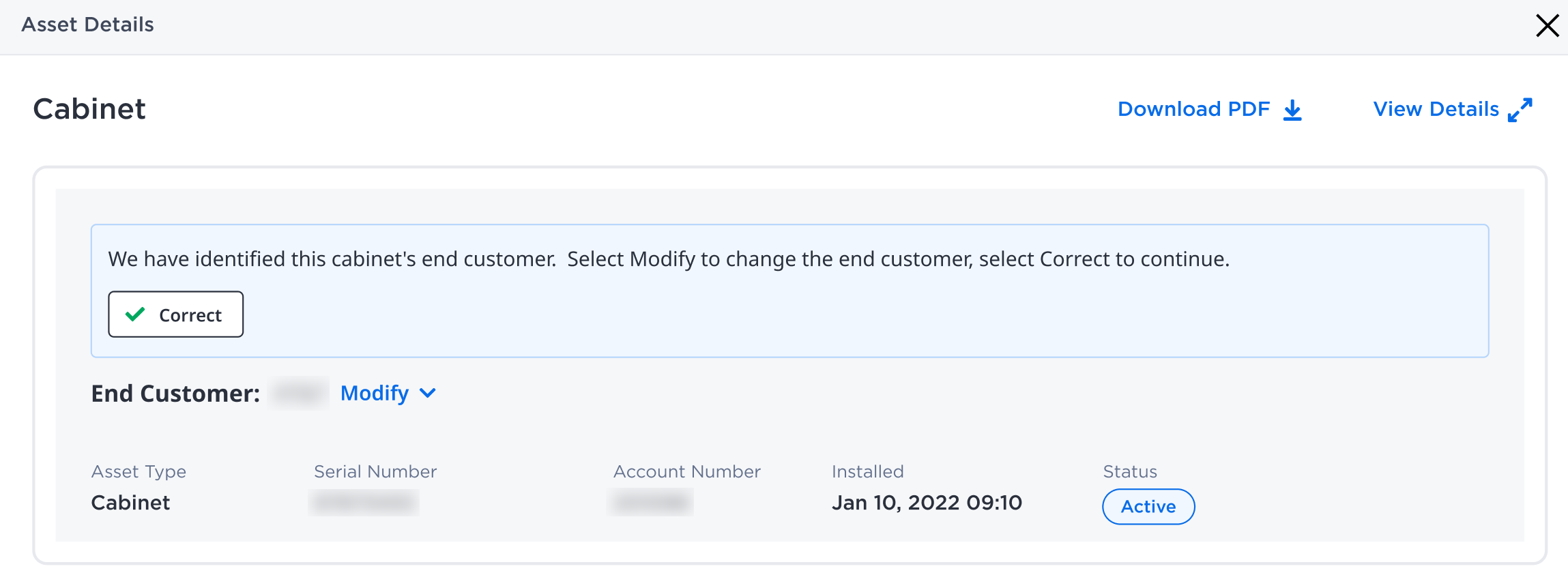The height and width of the screenshot is (588, 1568).
Task: Select the blurred Account Number value
Action: pyautogui.click(x=651, y=503)
